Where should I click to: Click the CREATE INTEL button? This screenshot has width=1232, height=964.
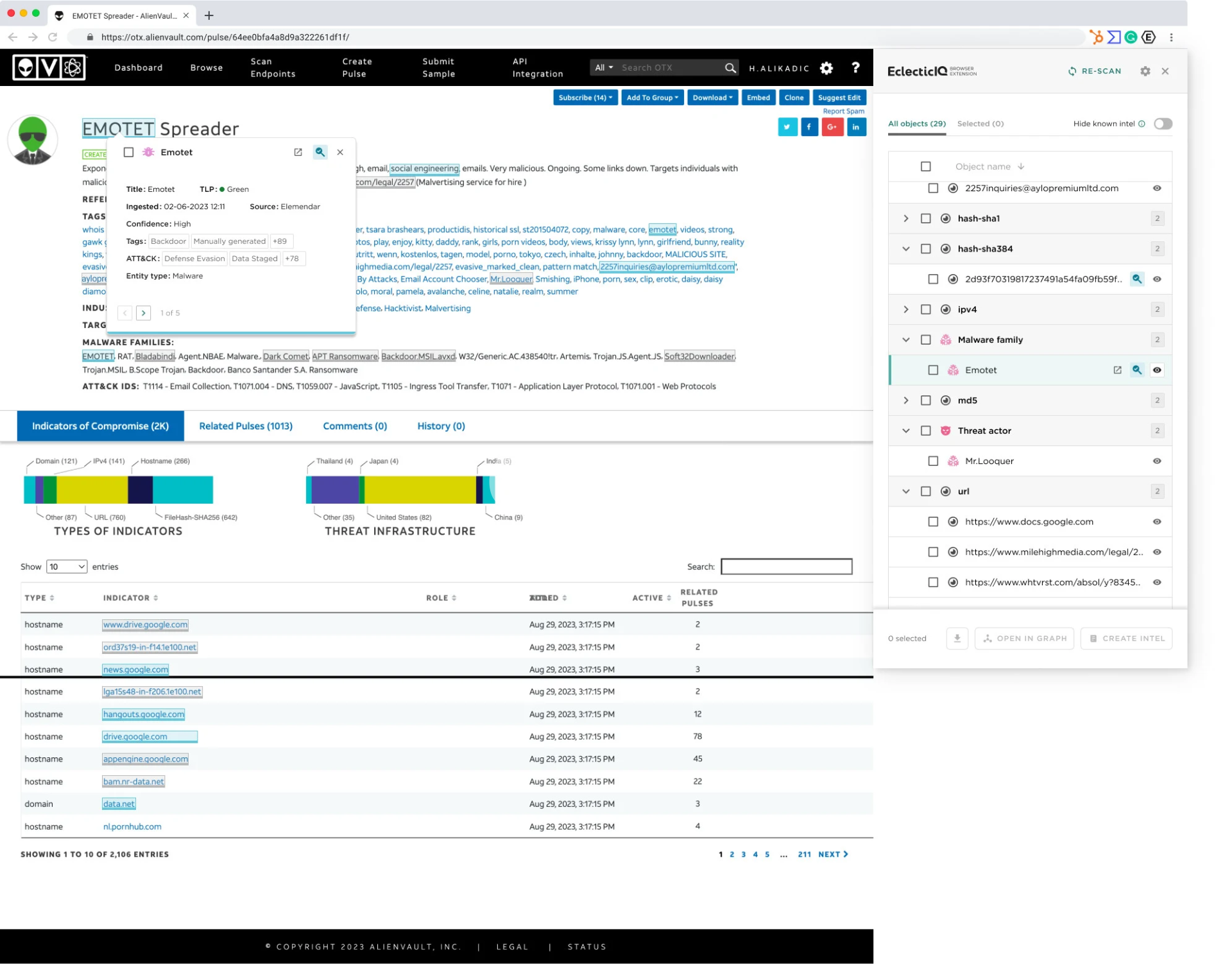coord(1126,639)
